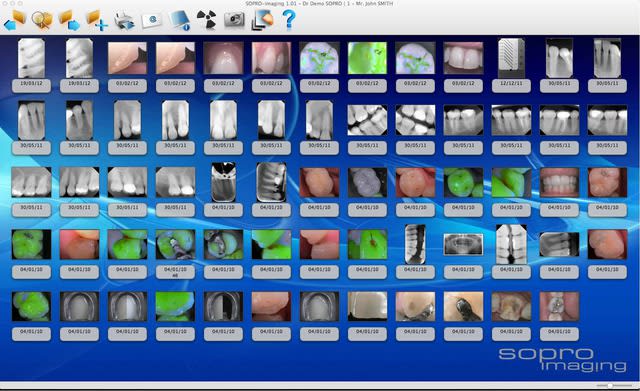Click the add folder plus icon
Viewport: 640px width, 391px height.
[x=97, y=20]
